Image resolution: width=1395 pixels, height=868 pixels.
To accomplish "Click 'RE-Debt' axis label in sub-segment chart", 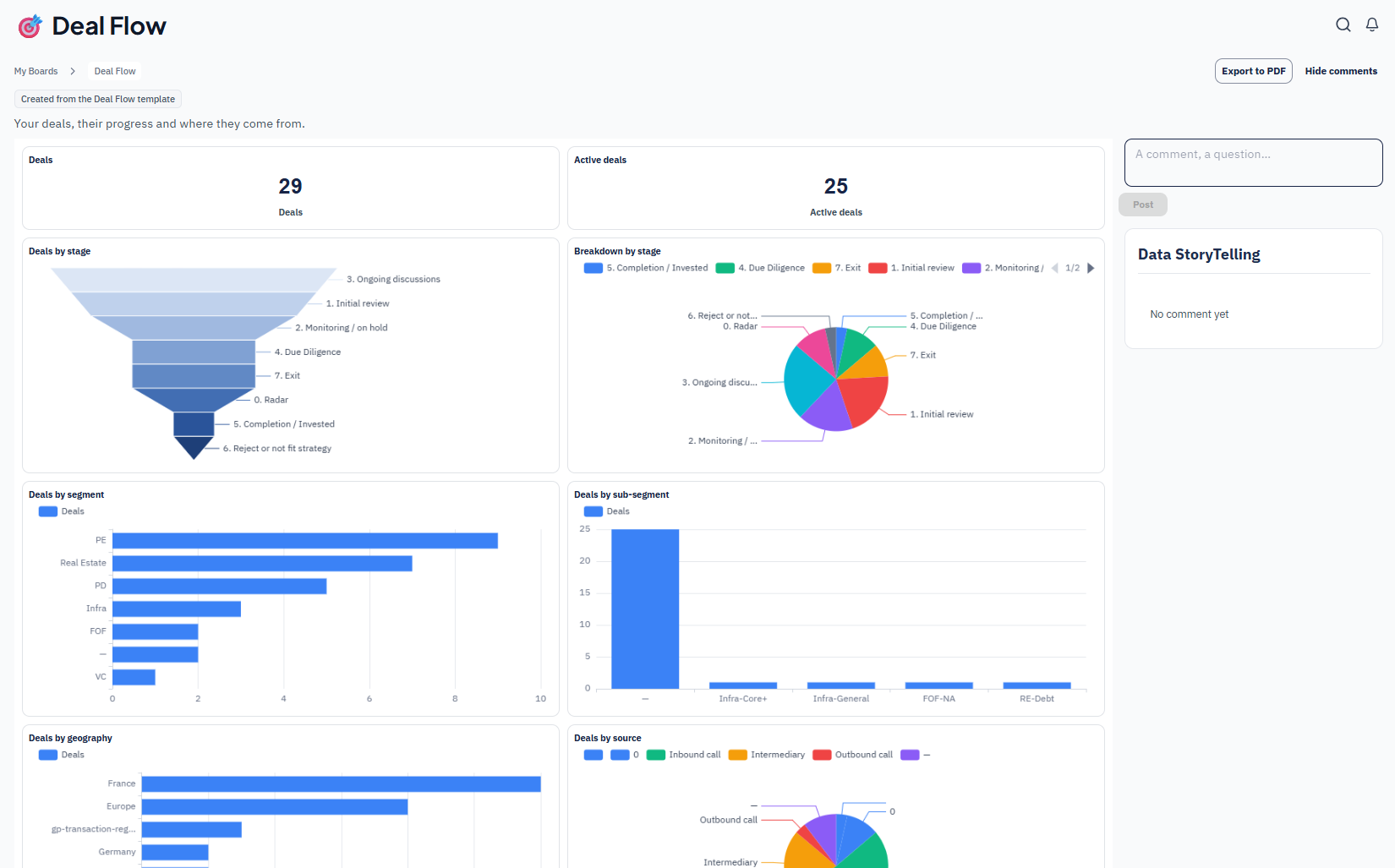I will point(1037,699).
